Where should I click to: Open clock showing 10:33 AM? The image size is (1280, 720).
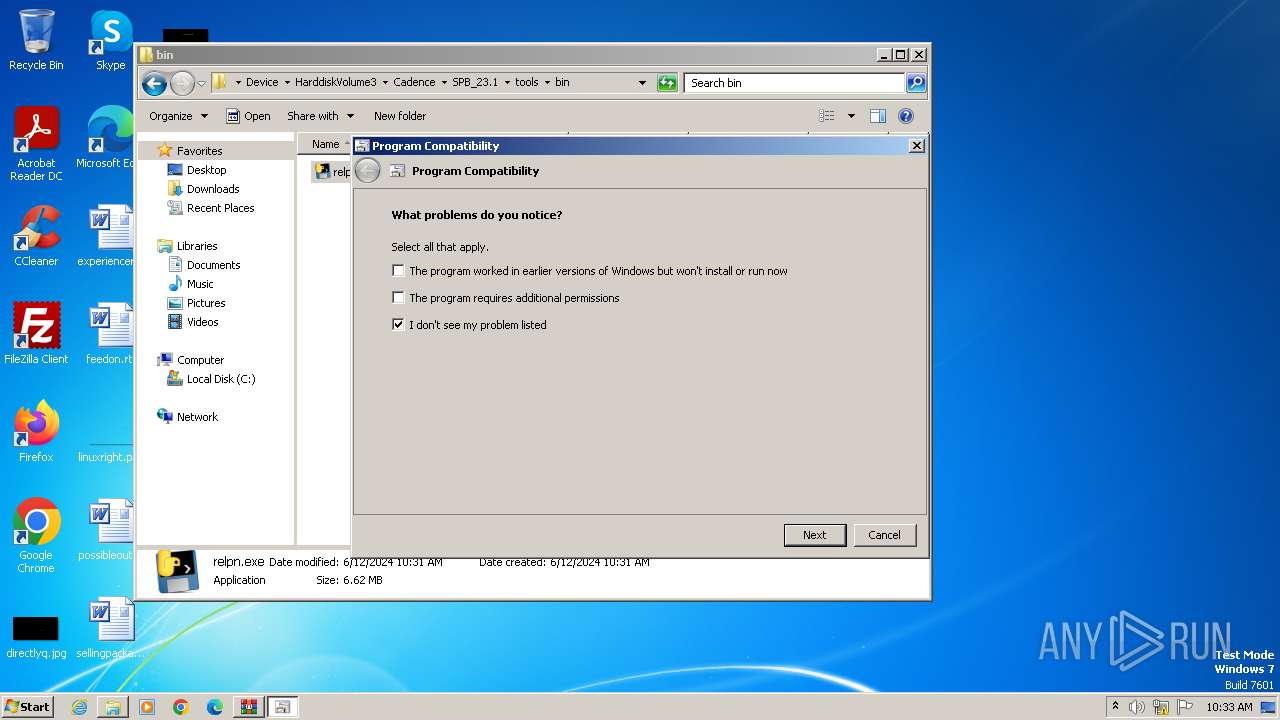tap(1229, 707)
